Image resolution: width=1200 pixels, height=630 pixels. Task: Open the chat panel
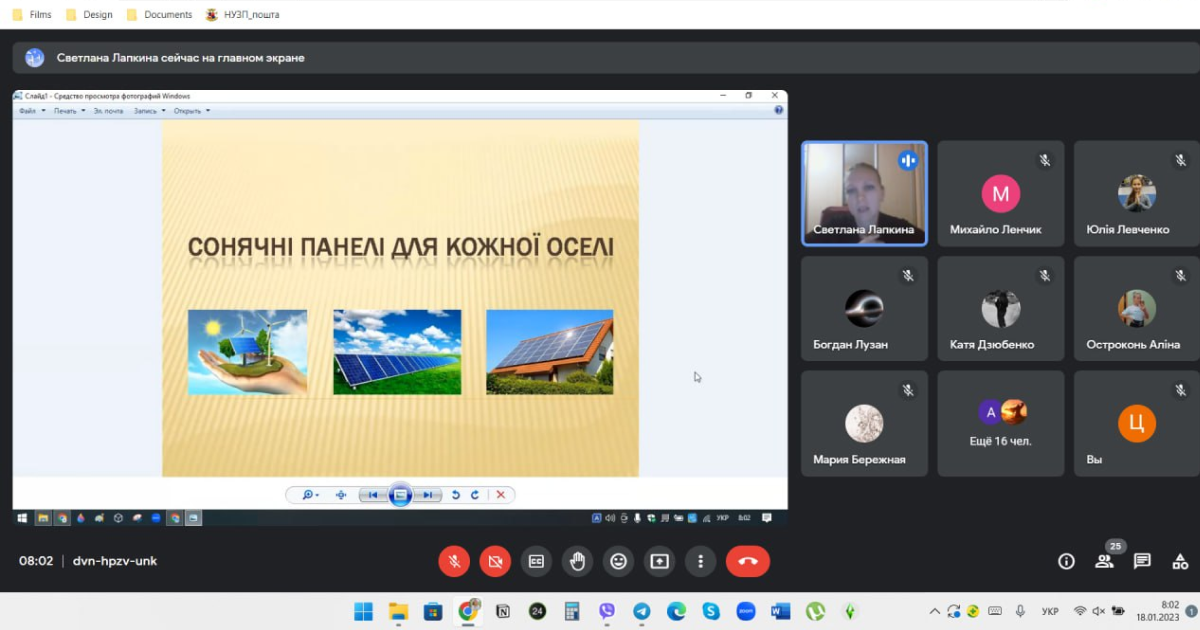coord(1142,561)
